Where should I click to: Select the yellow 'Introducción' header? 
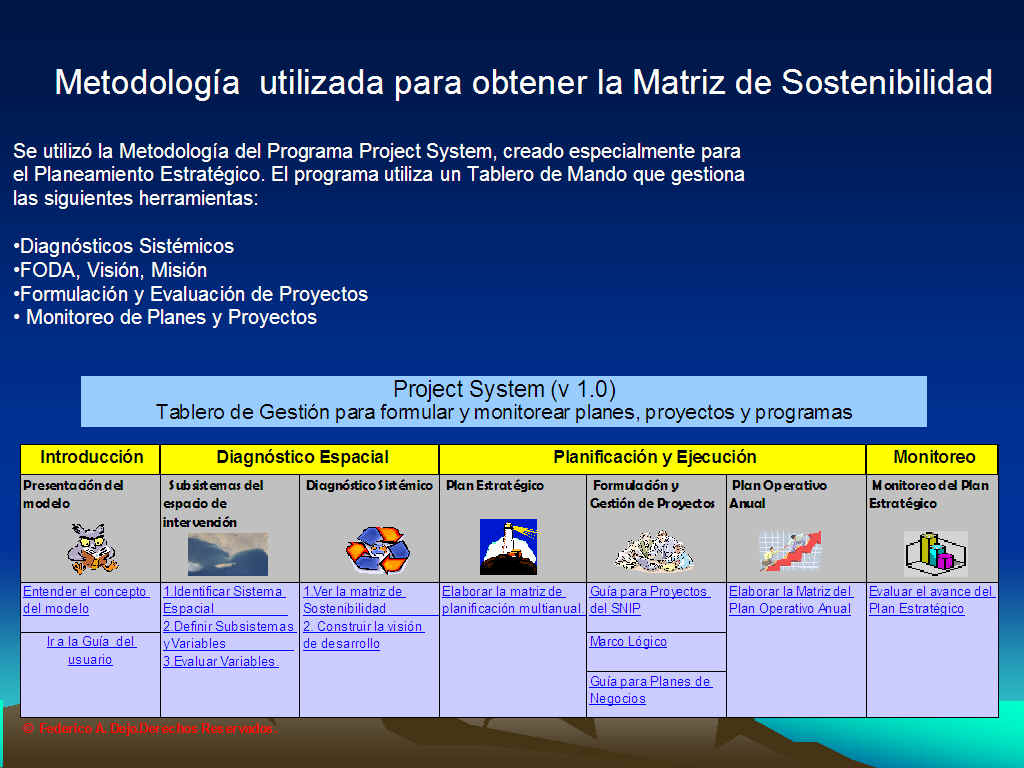tap(91, 459)
